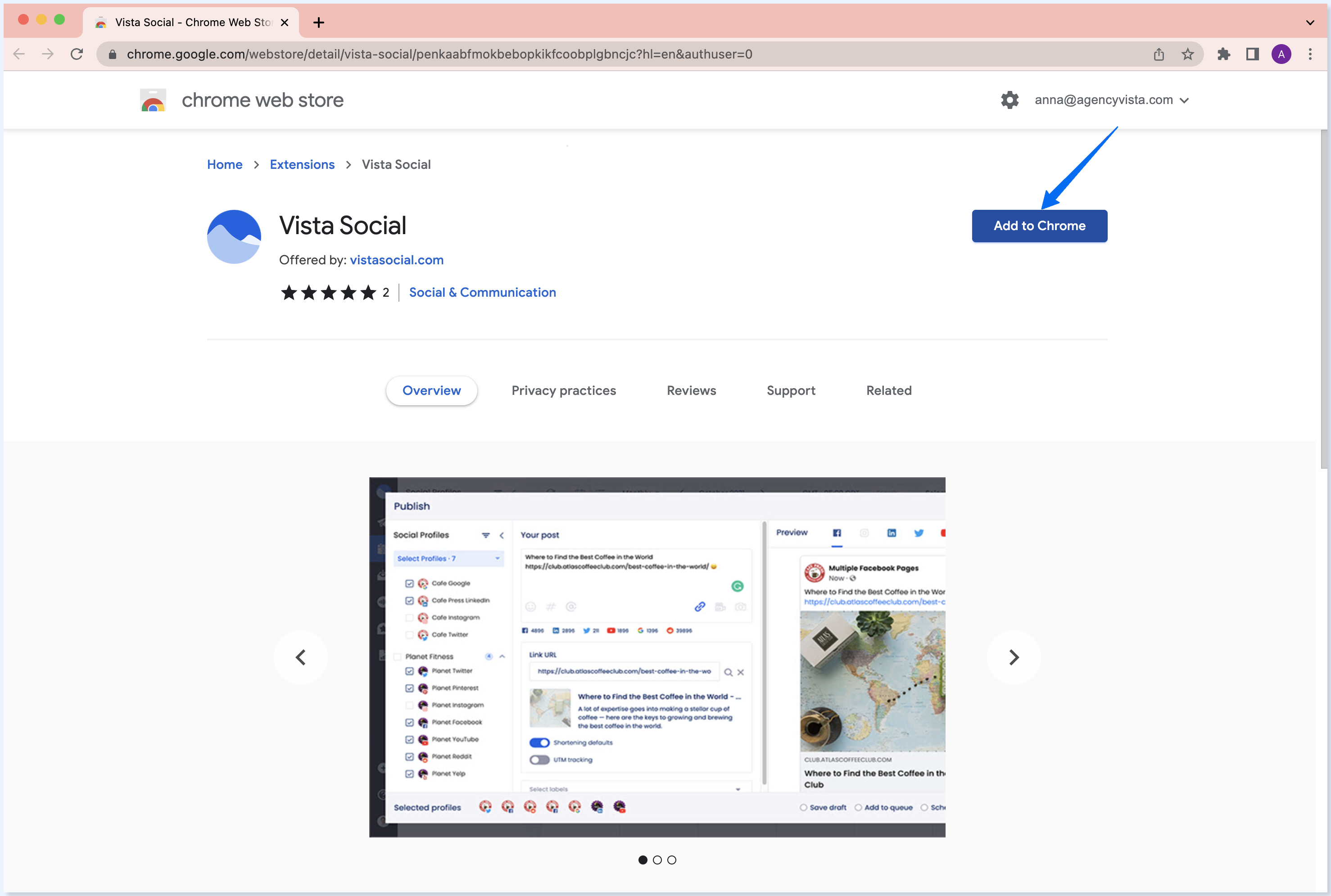Click the share page icon
The height and width of the screenshot is (896, 1331).
tap(1159, 54)
